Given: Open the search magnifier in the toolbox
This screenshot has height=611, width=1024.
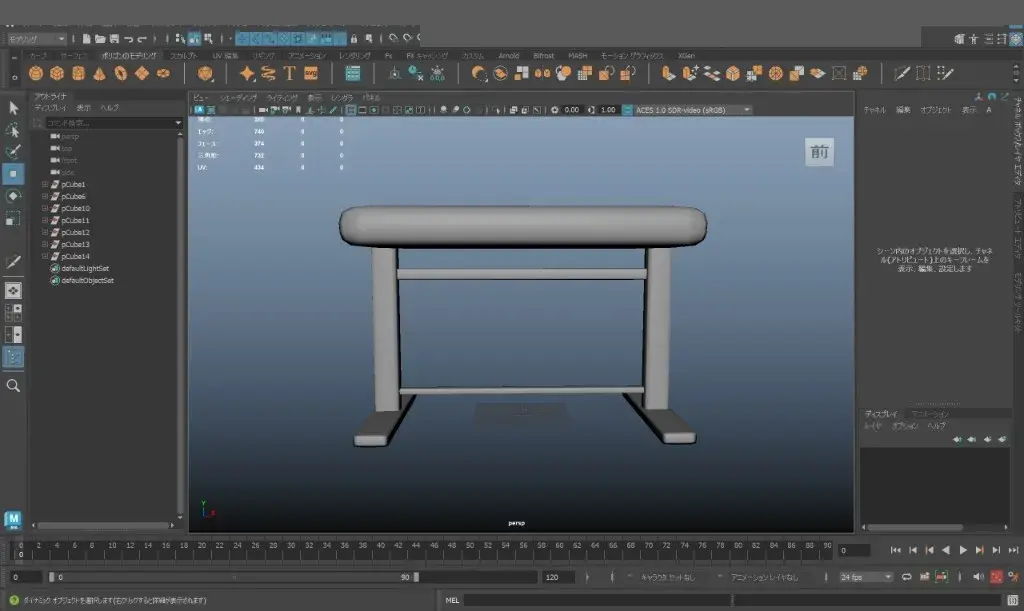Looking at the screenshot, I should click(x=13, y=386).
